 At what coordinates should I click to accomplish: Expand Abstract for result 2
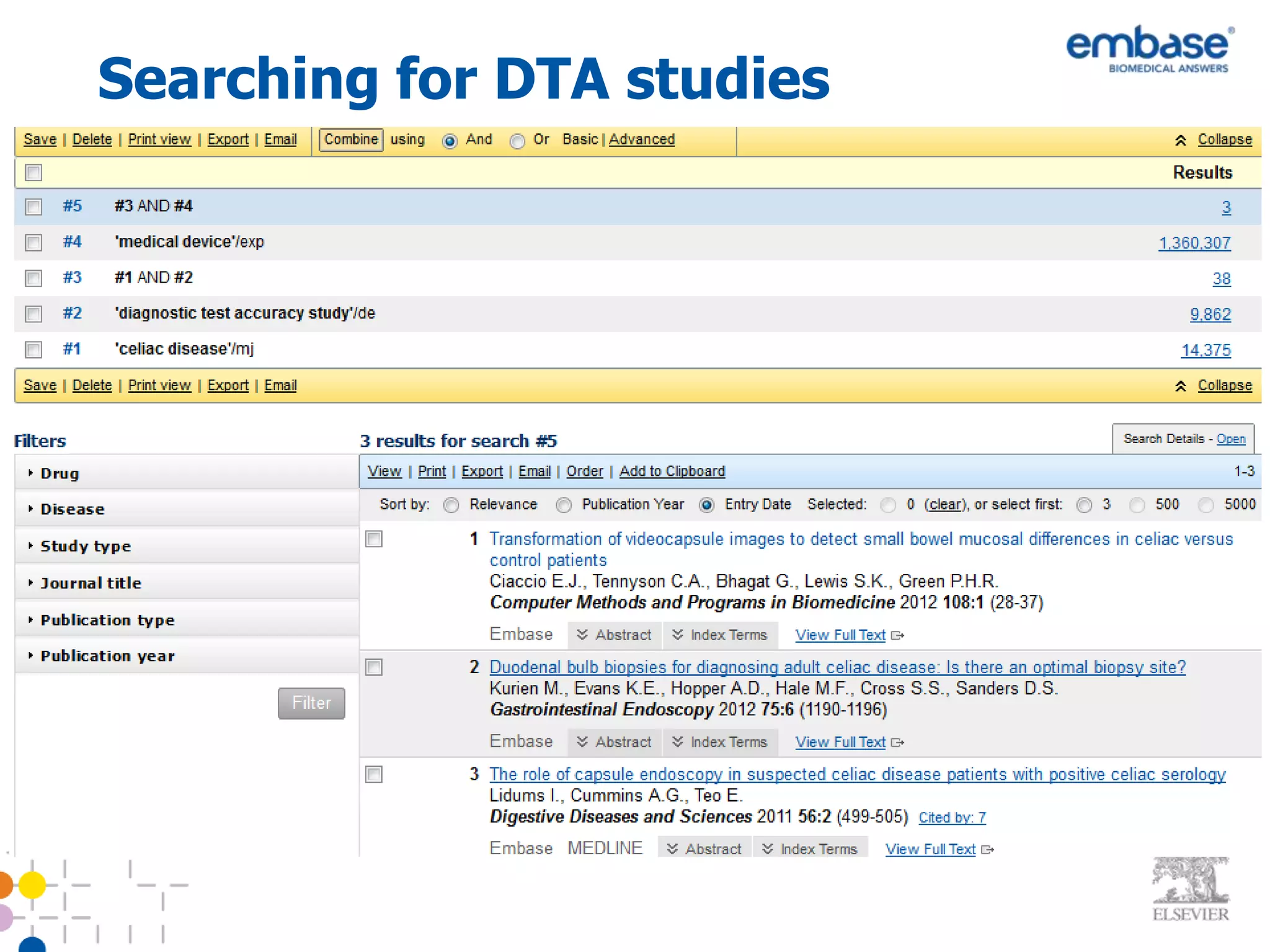(x=614, y=743)
